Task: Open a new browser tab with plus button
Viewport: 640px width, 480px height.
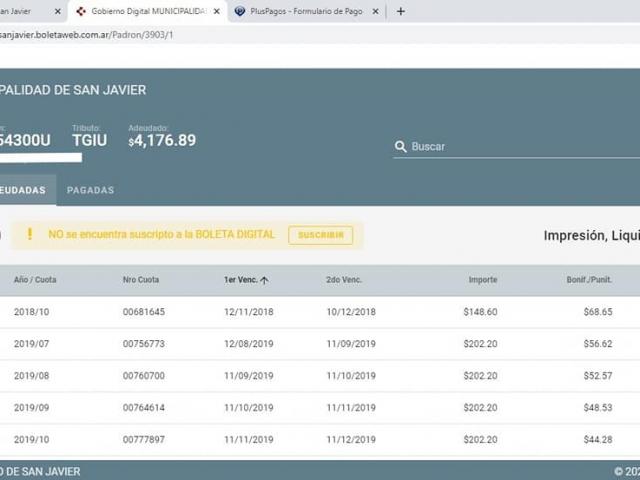Action: point(400,11)
